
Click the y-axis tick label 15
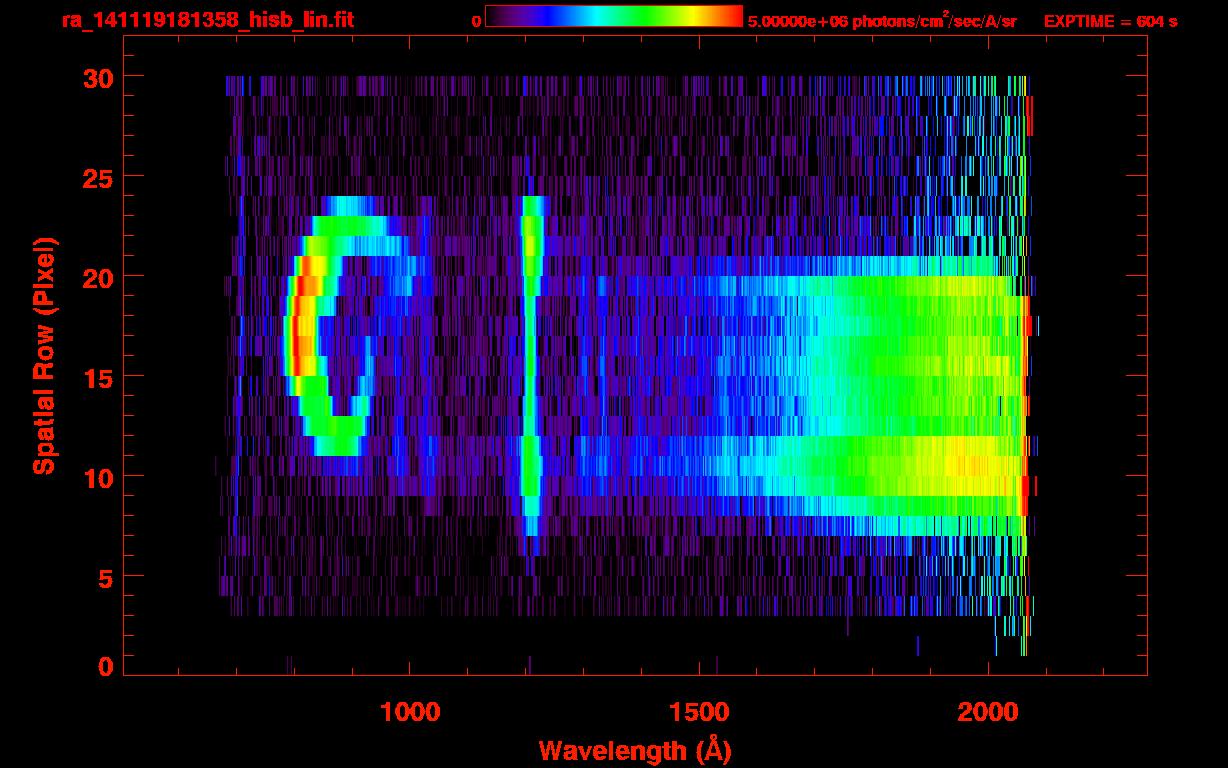pyautogui.click(x=97, y=377)
